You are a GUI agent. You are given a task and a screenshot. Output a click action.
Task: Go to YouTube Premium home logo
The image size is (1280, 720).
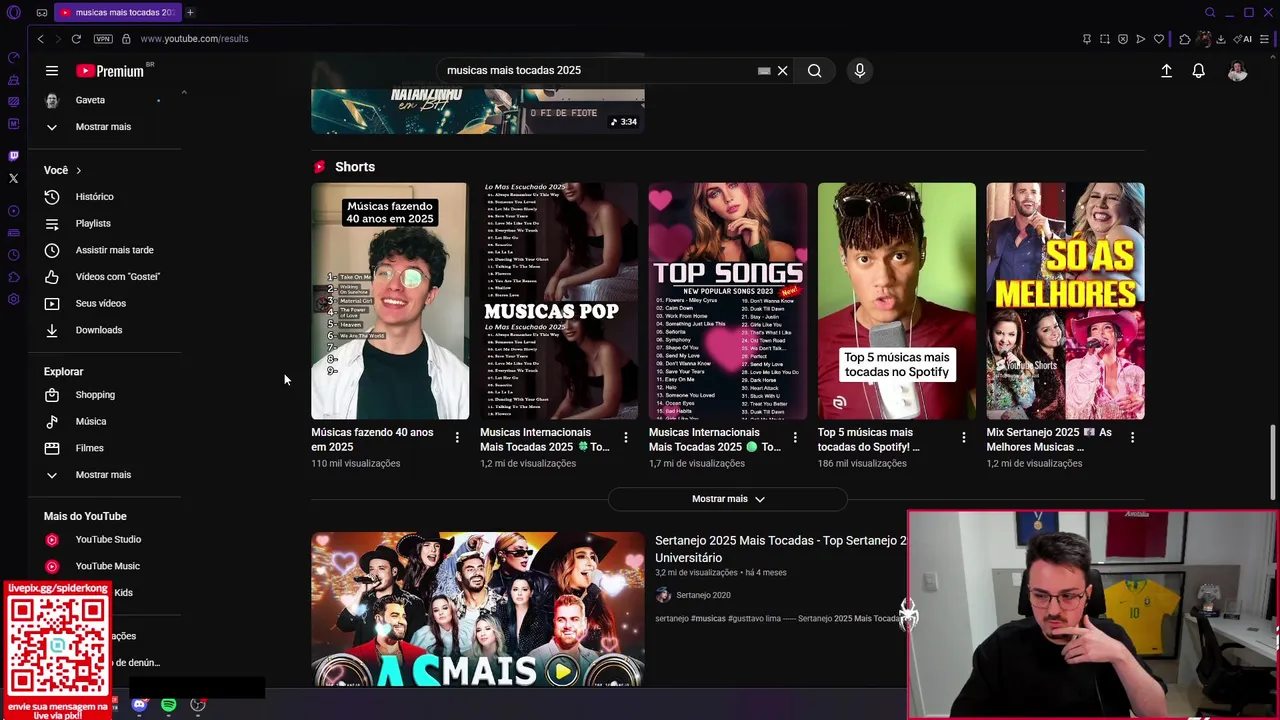click(110, 71)
